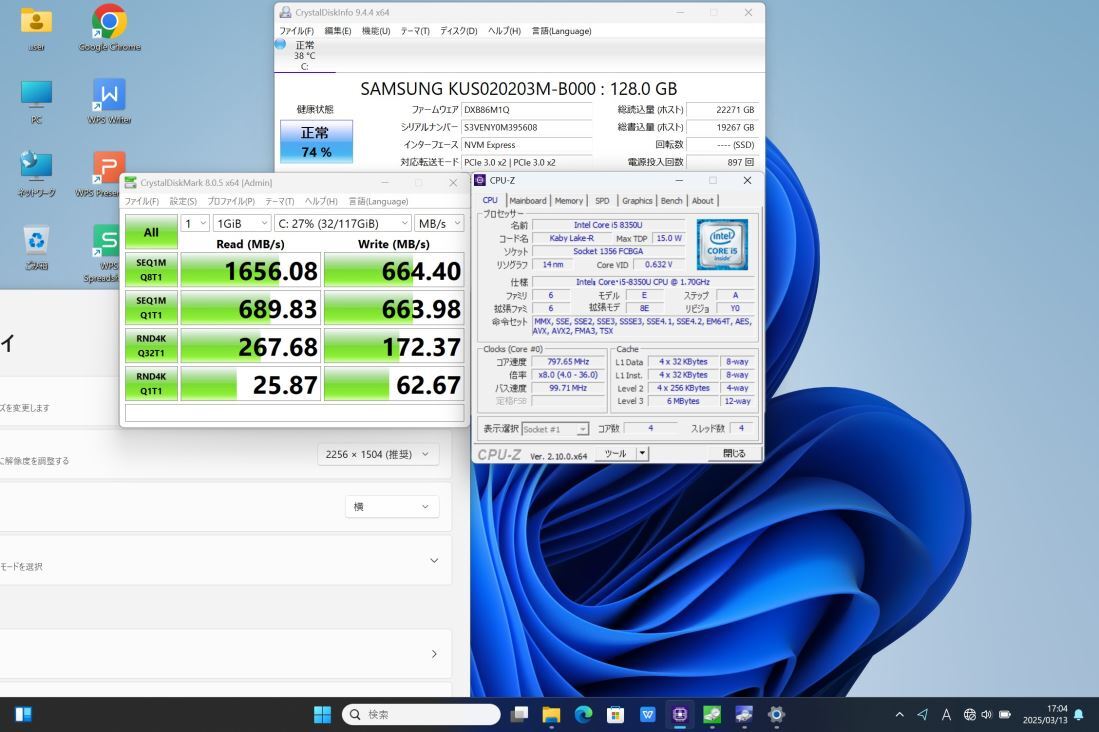Open ファイル(F) menu in CrystalDiskInfo

[296, 31]
